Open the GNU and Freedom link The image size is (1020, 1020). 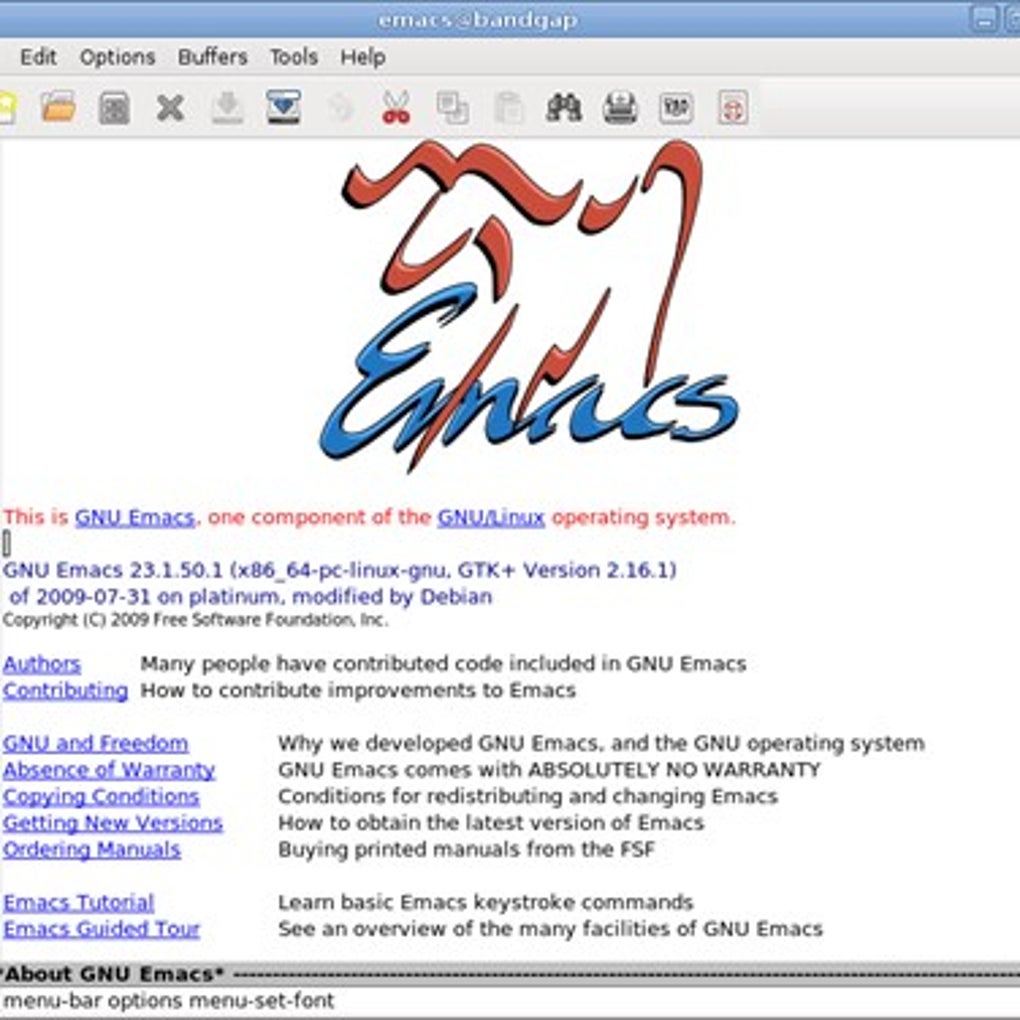coord(96,744)
